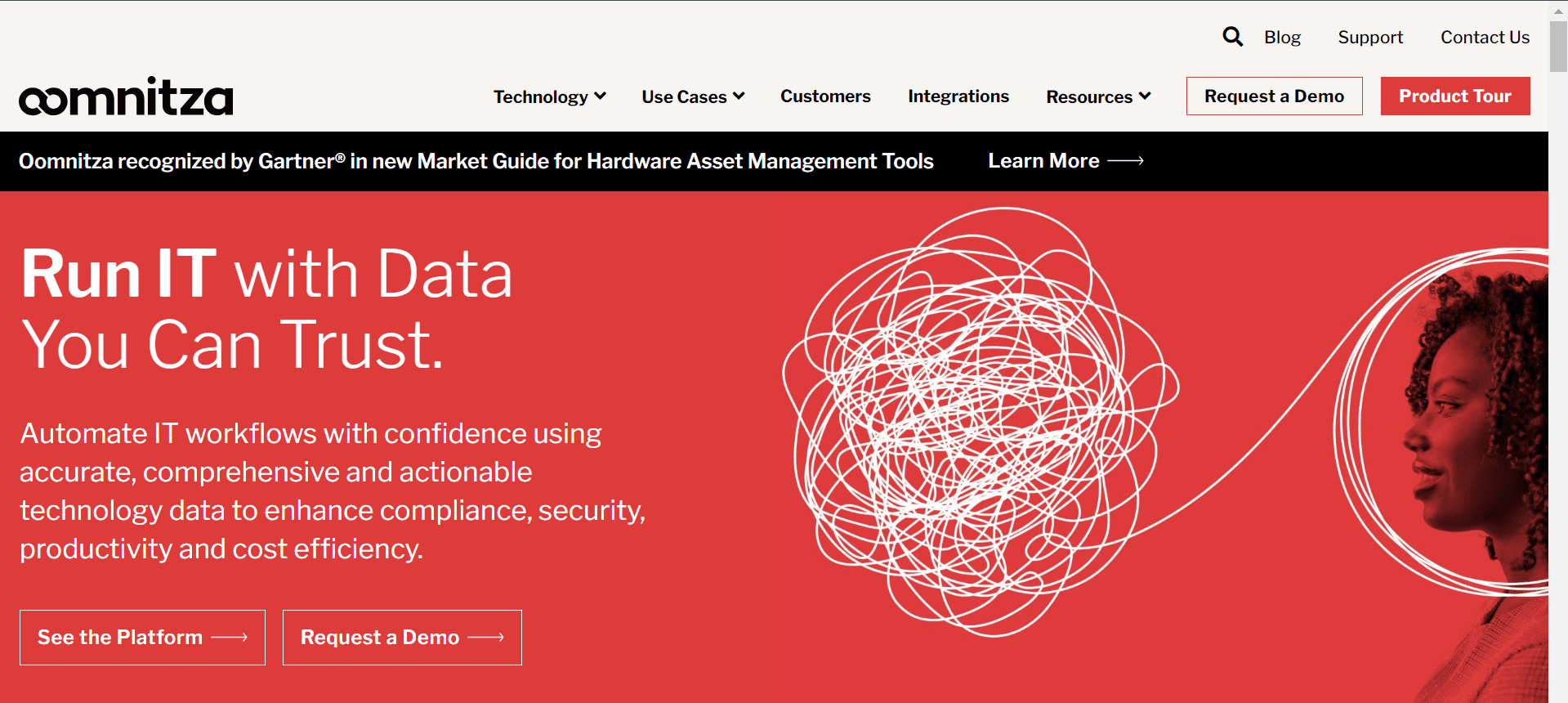Open the Customers menu item
The height and width of the screenshot is (703, 1568).
click(825, 96)
